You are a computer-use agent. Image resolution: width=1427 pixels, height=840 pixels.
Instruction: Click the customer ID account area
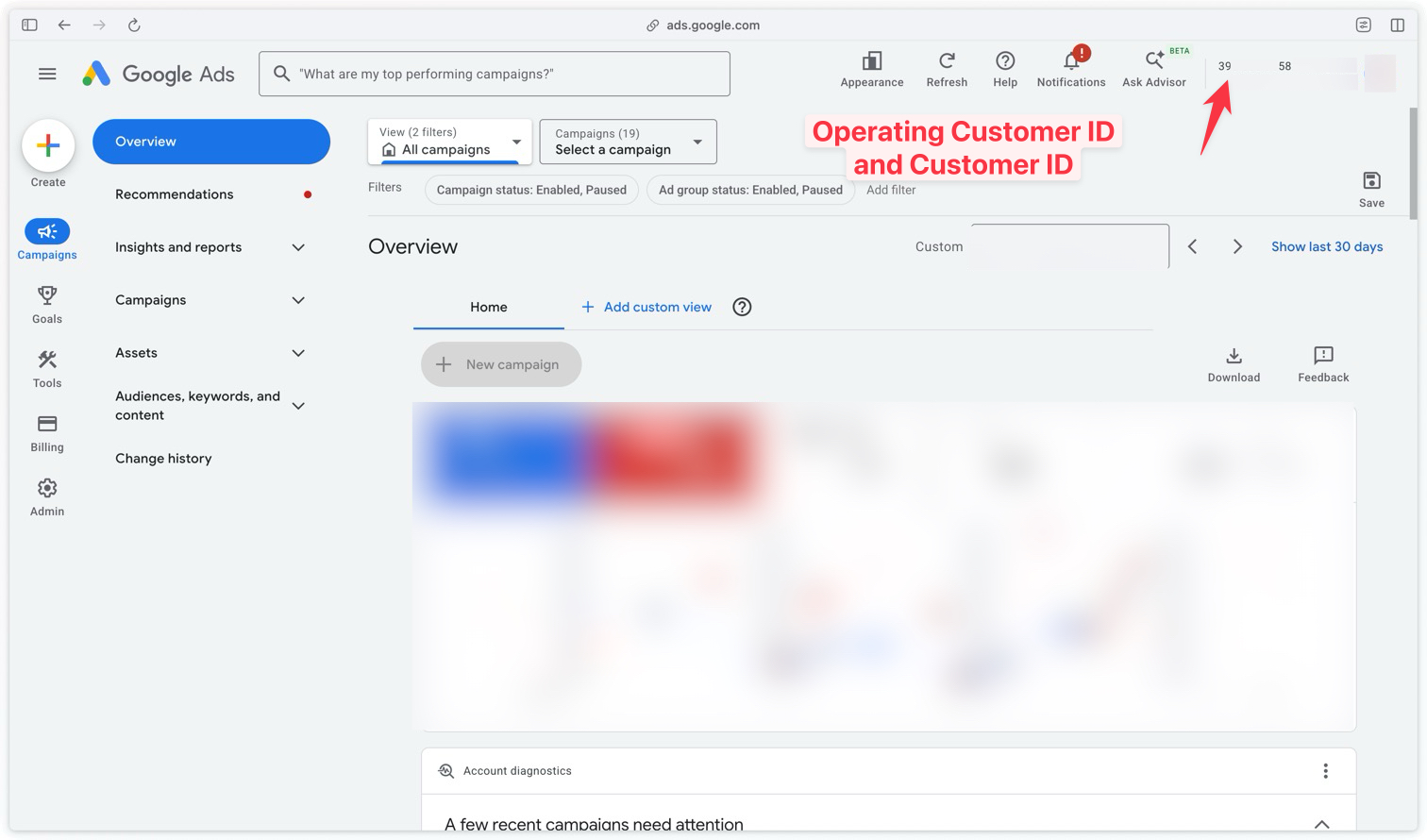[1302, 72]
